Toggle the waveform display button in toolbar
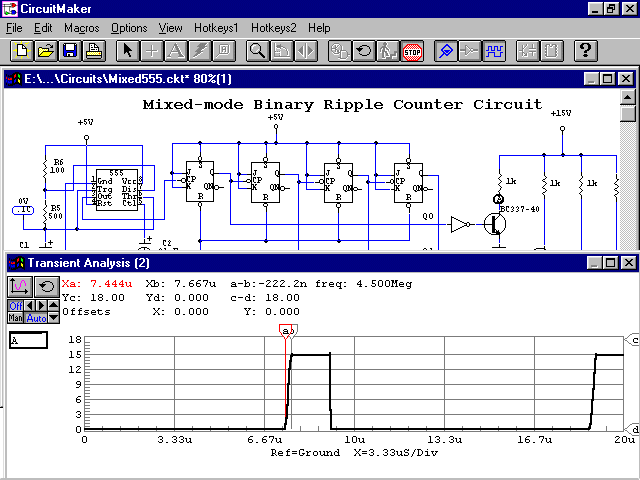Image resolution: width=640 pixels, height=480 pixels. (495, 50)
